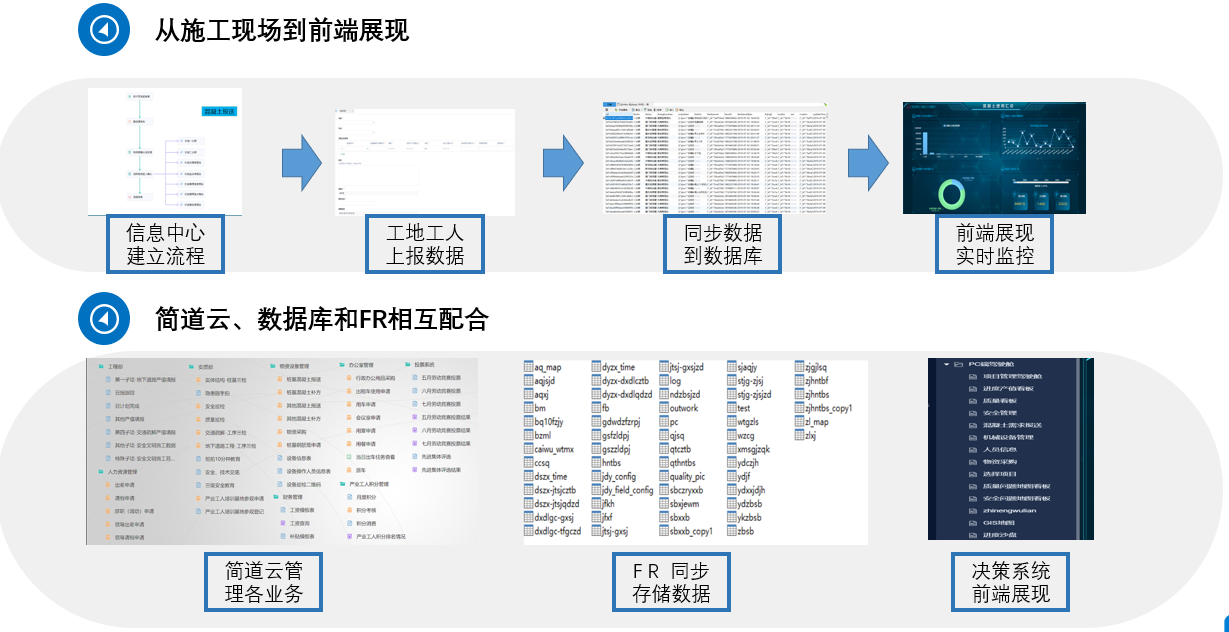Open the worker data entry form thumbnail
Viewport: 1229px width, 632px height.
tap(424, 162)
